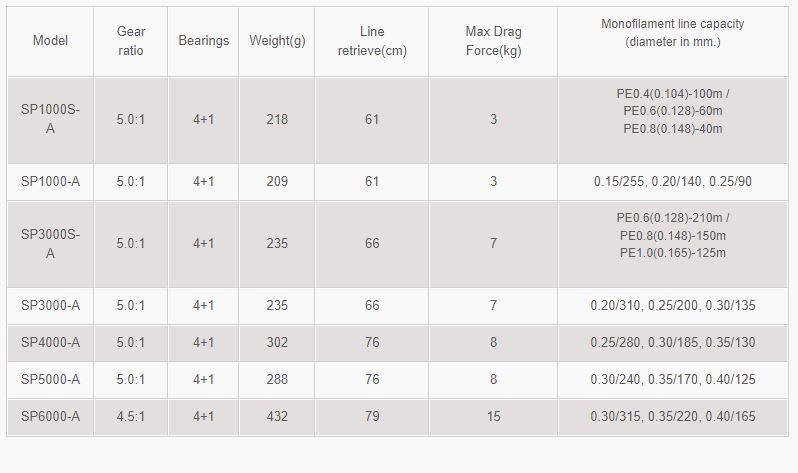Select the SP3000S-A model cell
Viewport: 798px width, 473px height.
pos(50,244)
